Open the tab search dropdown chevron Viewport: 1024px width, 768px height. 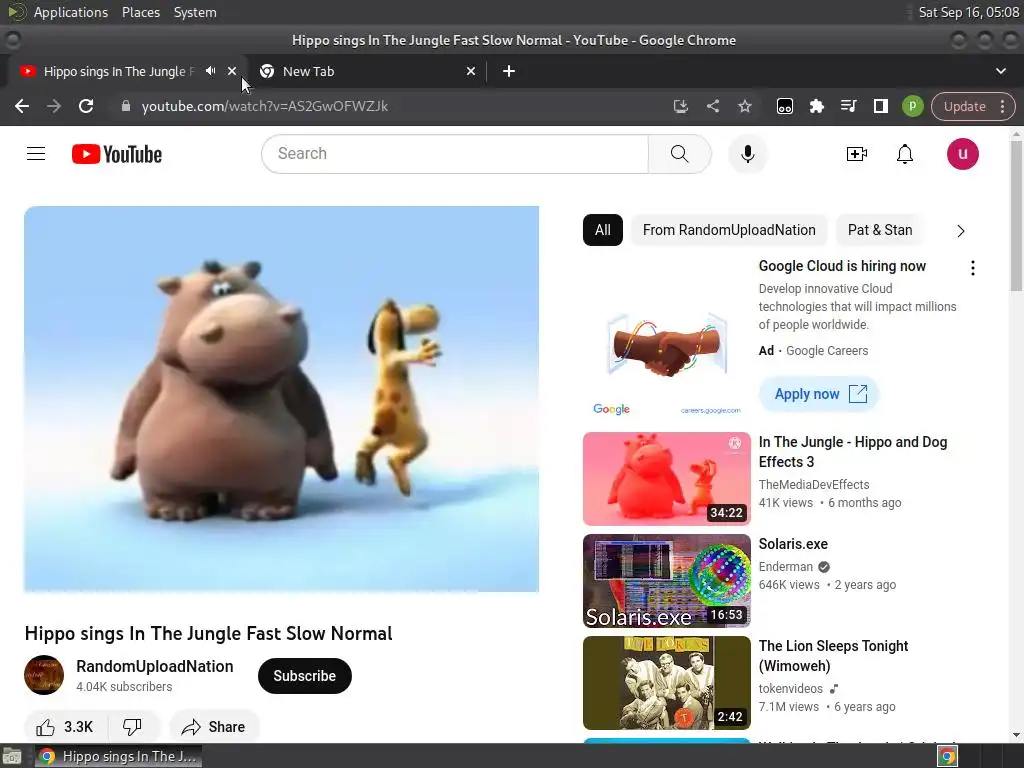(x=1000, y=71)
